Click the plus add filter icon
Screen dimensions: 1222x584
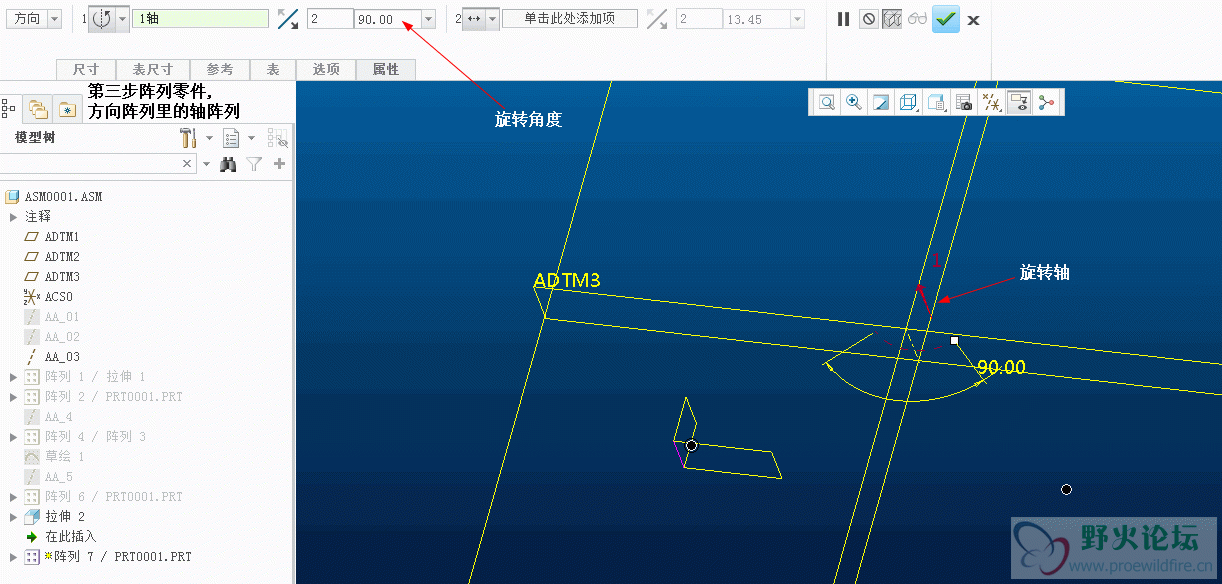click(279, 164)
